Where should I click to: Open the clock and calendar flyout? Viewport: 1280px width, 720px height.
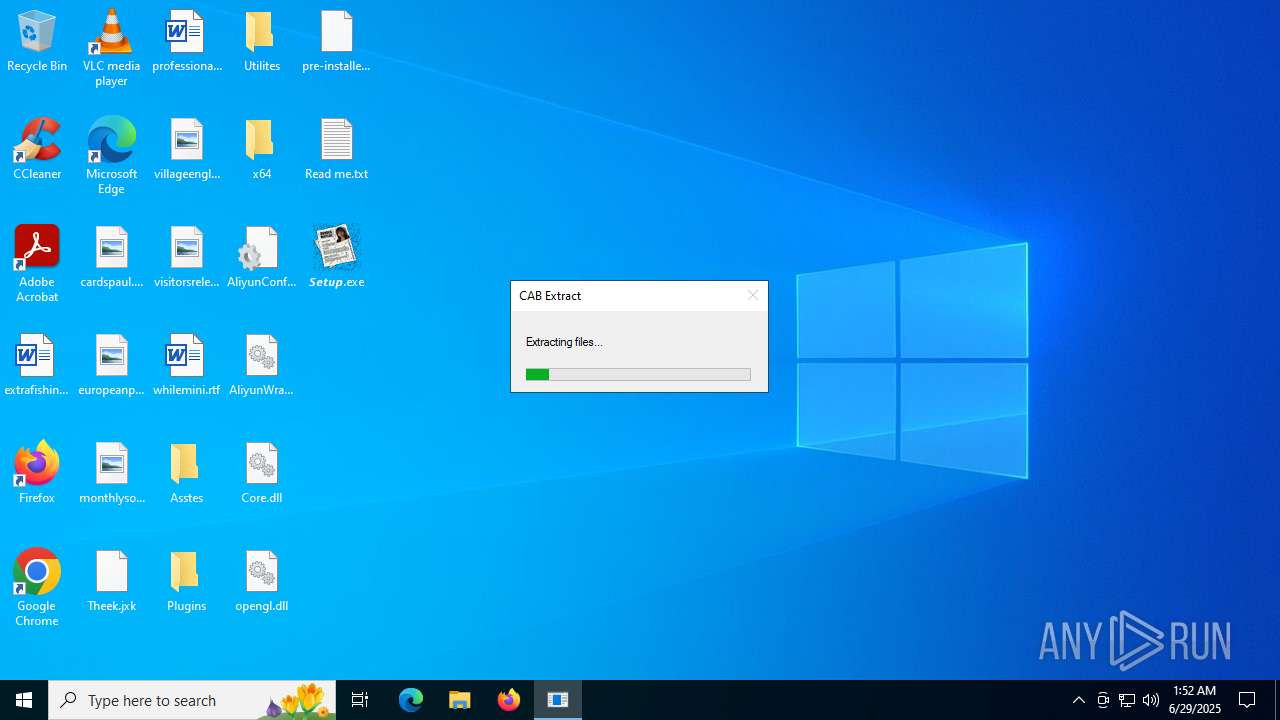1195,700
